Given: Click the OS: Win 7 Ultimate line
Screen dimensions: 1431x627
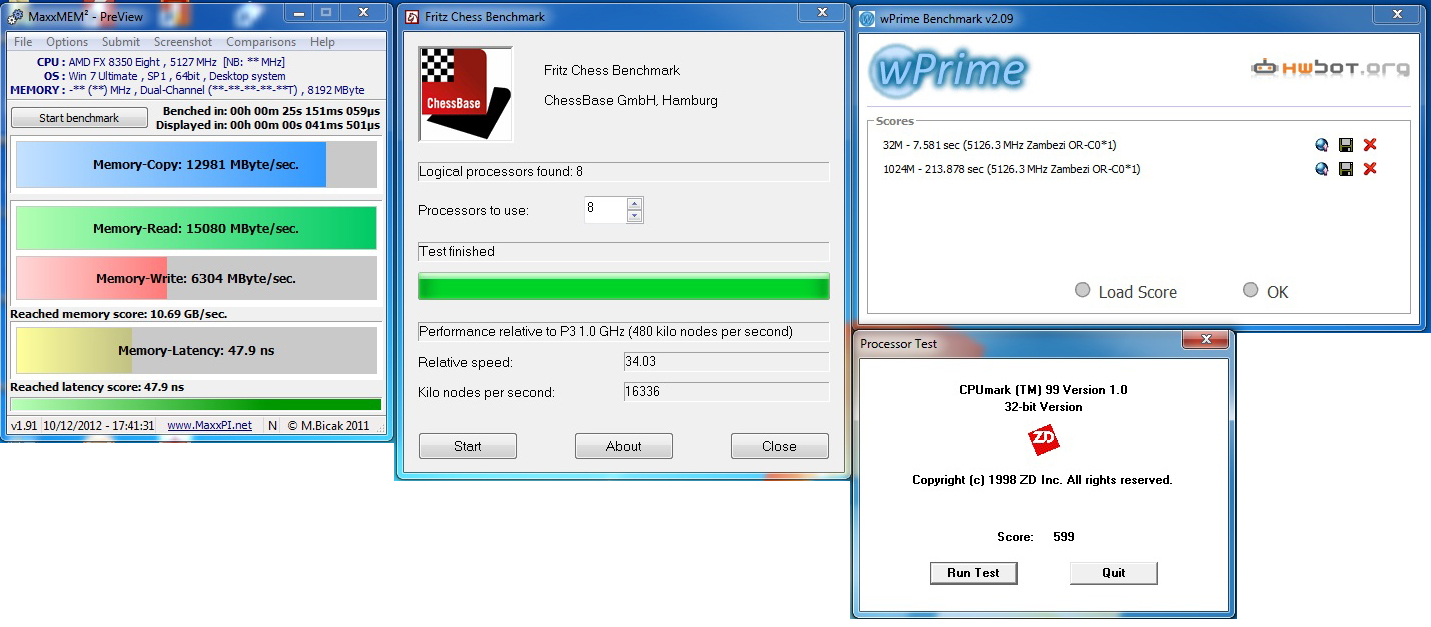Looking at the screenshot, I should click(x=164, y=76).
